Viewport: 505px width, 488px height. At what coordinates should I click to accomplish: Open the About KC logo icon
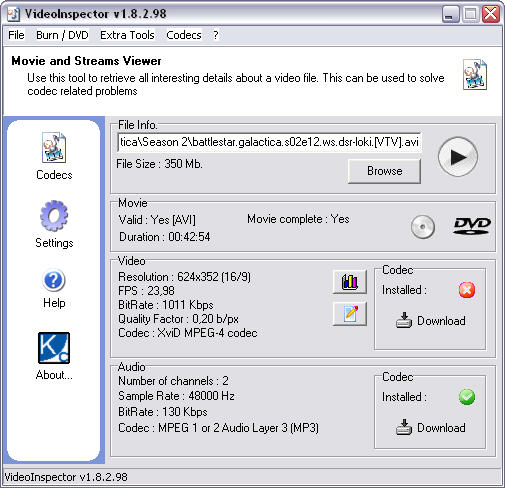point(54,348)
